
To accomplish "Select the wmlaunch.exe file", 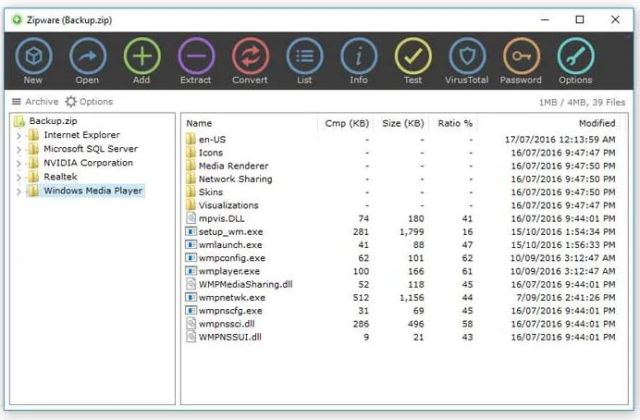I will [x=401, y=244].
